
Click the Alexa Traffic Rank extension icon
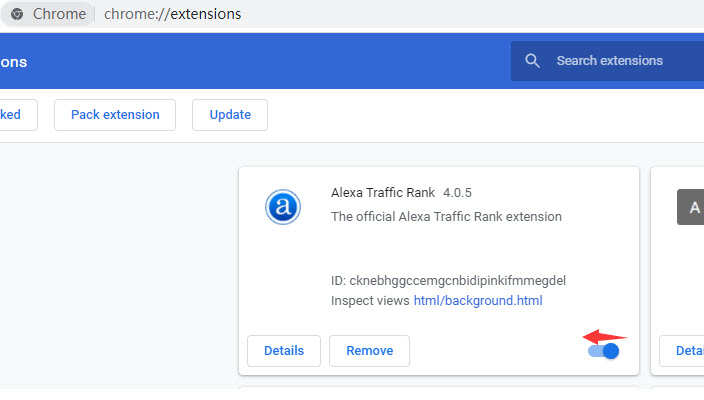tap(282, 207)
